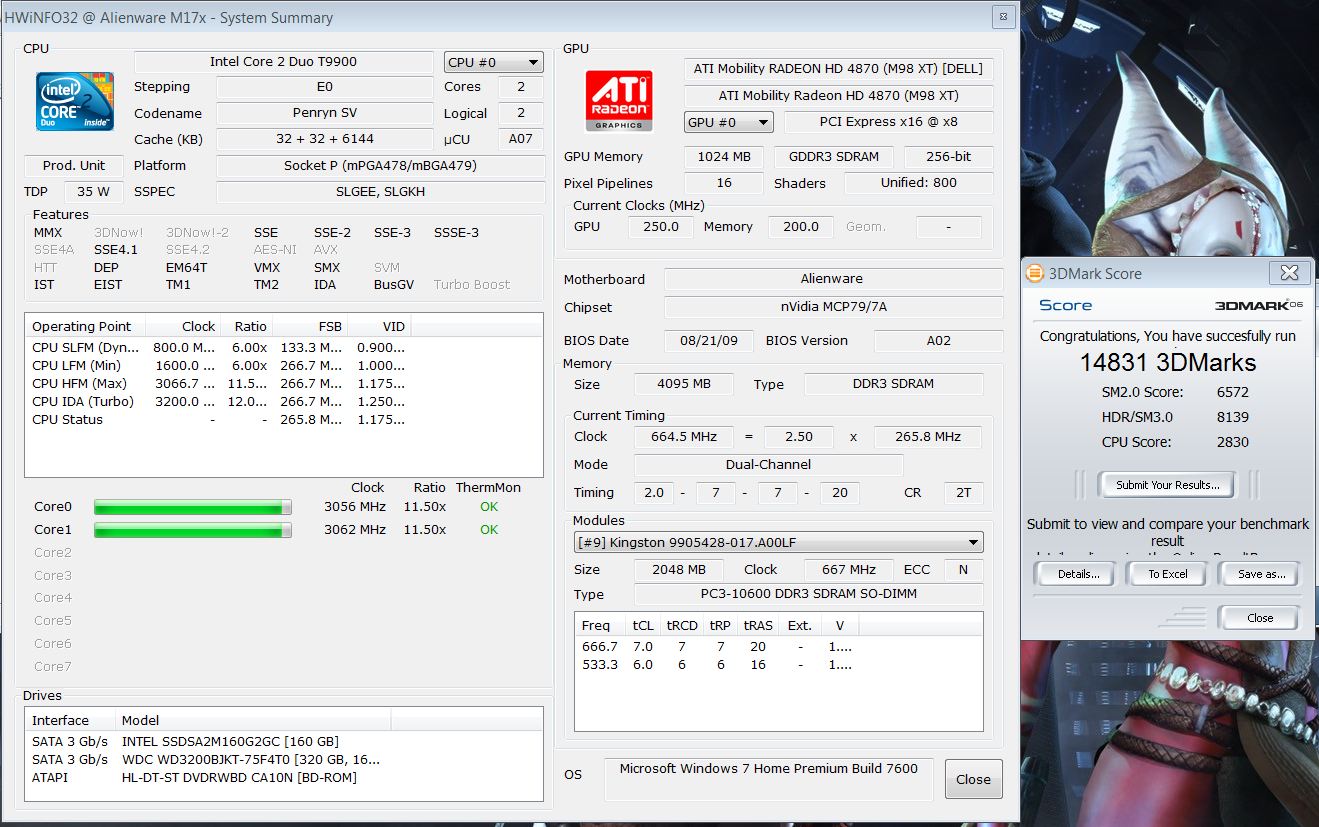Click the 3DMark06 logo in score window
This screenshot has height=827, width=1319.
(1259, 305)
